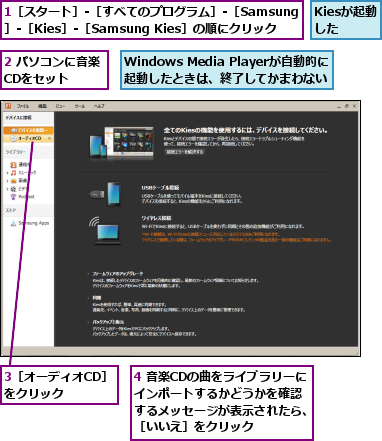Click the USB cable connection phone image

(105, 194)
